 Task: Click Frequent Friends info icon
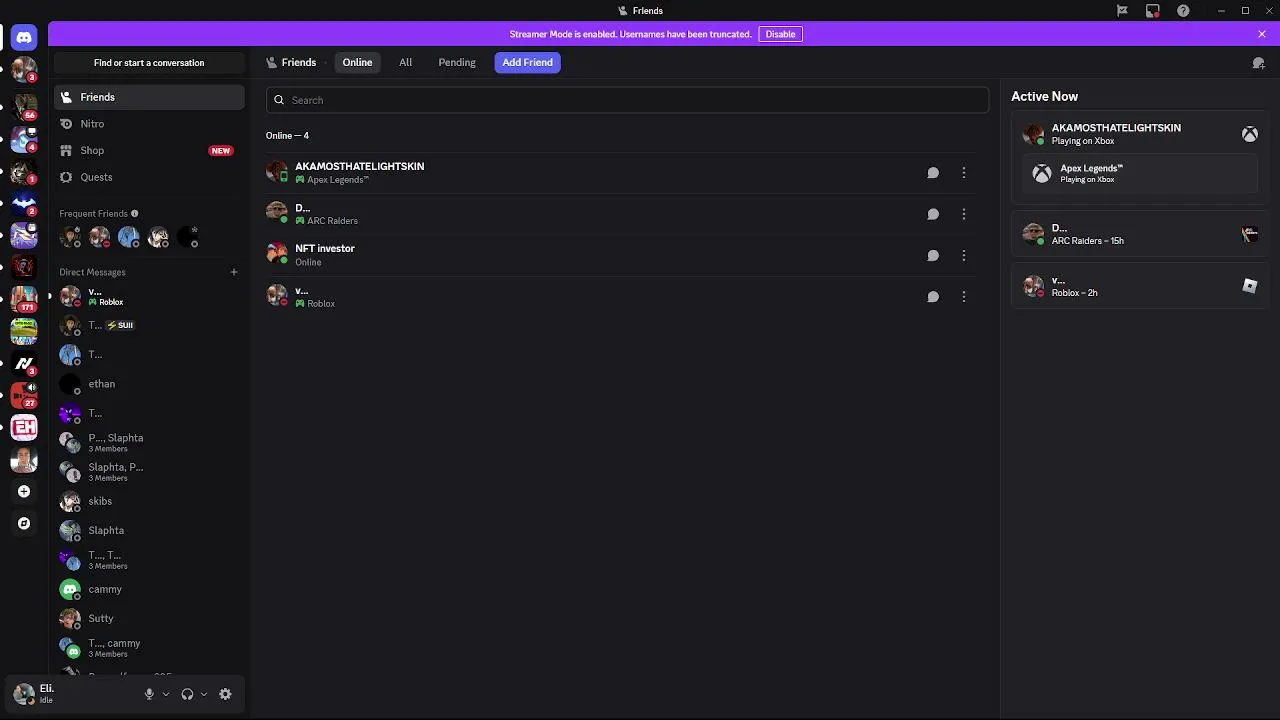[135, 213]
